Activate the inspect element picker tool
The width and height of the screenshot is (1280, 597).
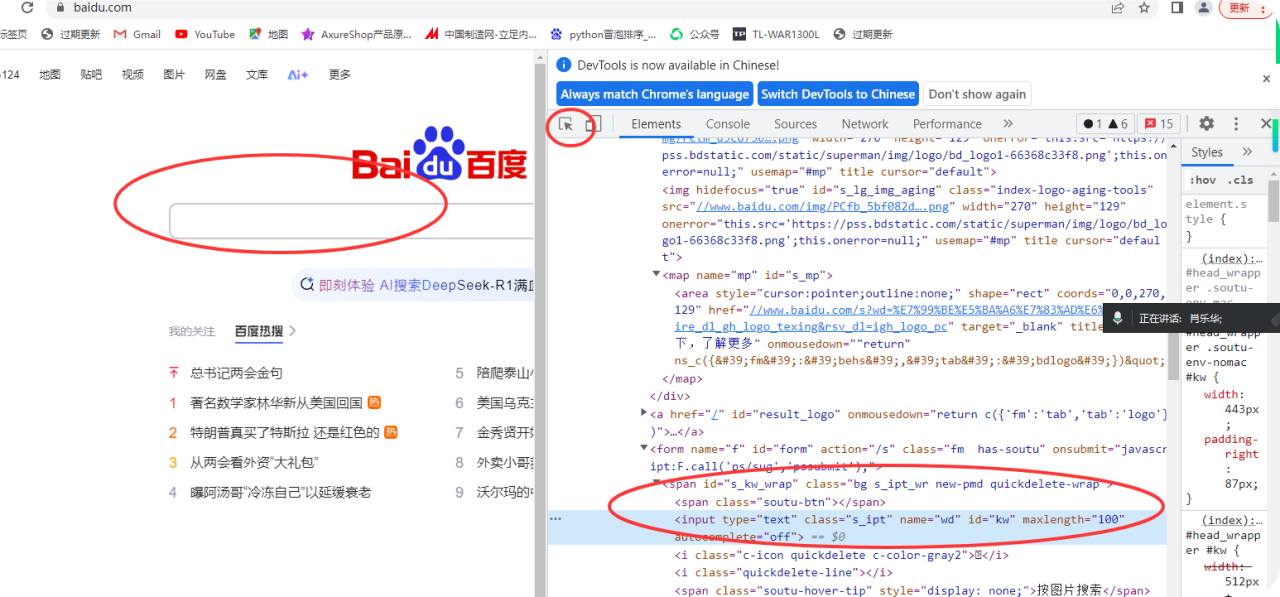point(566,124)
